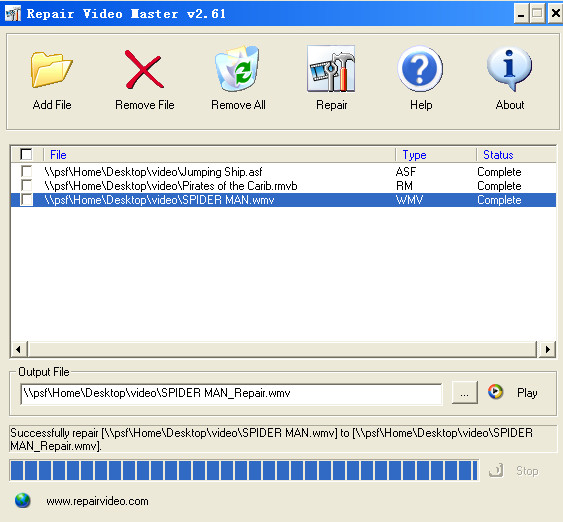Screen dimensions: 563x522
Task: Sort list by the Status column header
Action: click(498, 155)
